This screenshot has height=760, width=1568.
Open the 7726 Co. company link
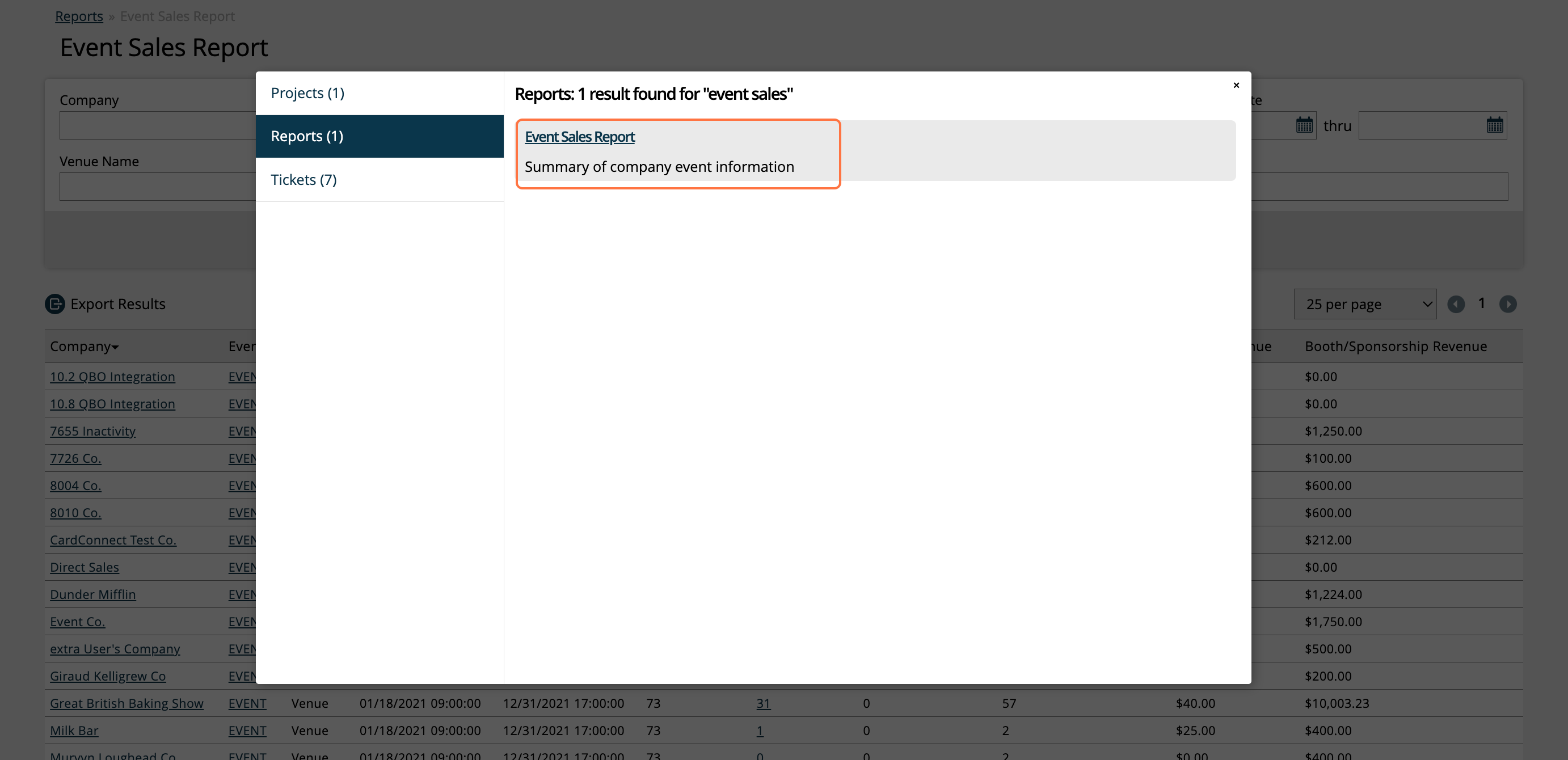coord(75,458)
